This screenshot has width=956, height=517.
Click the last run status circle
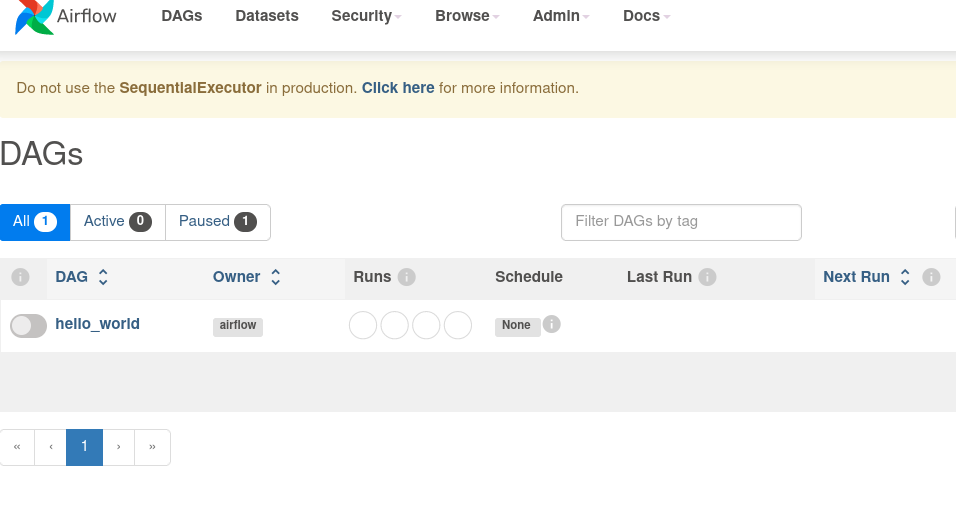tap(458, 325)
